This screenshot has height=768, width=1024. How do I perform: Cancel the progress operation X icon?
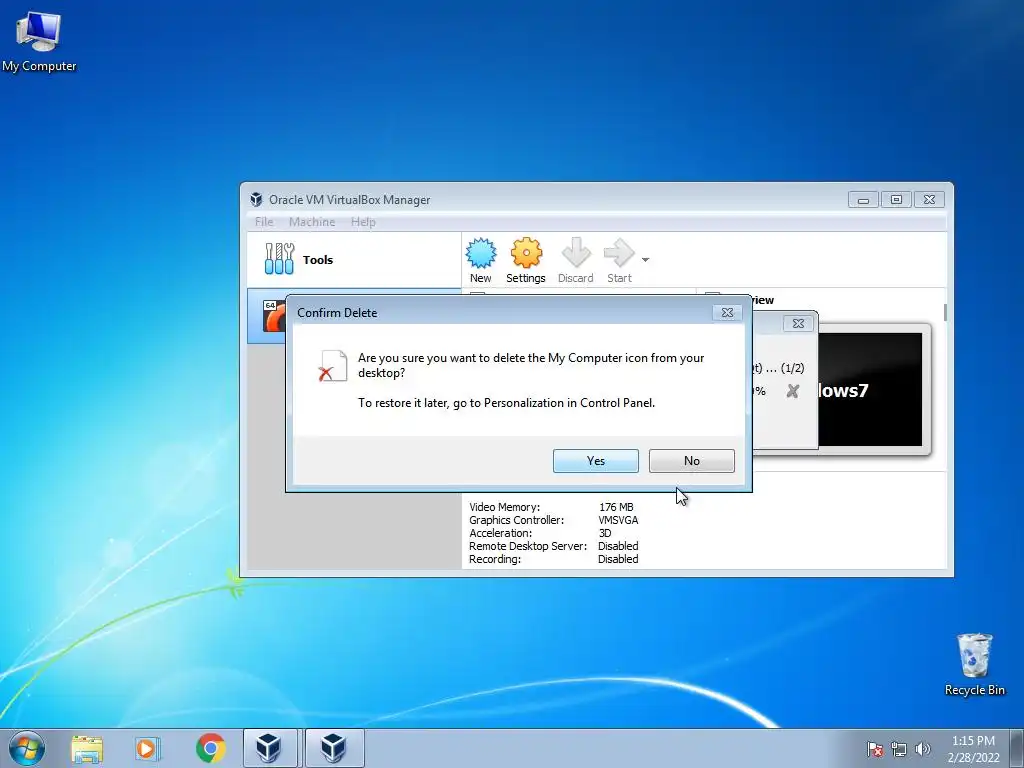pyautogui.click(x=793, y=391)
